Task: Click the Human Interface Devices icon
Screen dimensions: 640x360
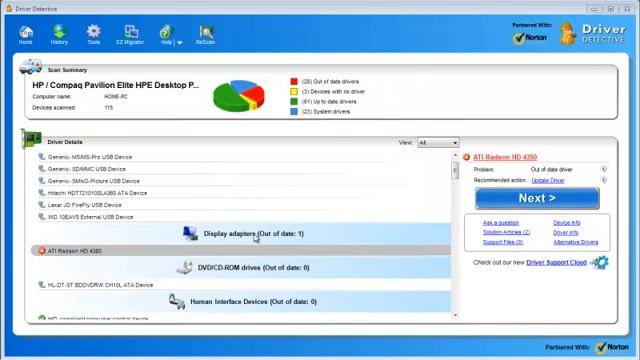Action: [177, 302]
